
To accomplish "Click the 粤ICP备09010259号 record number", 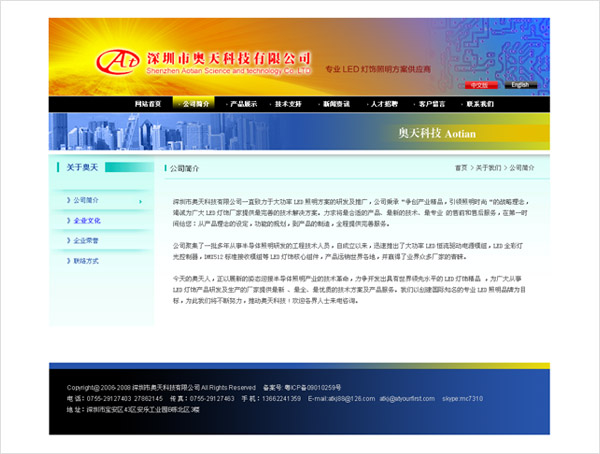I will 312,387.
